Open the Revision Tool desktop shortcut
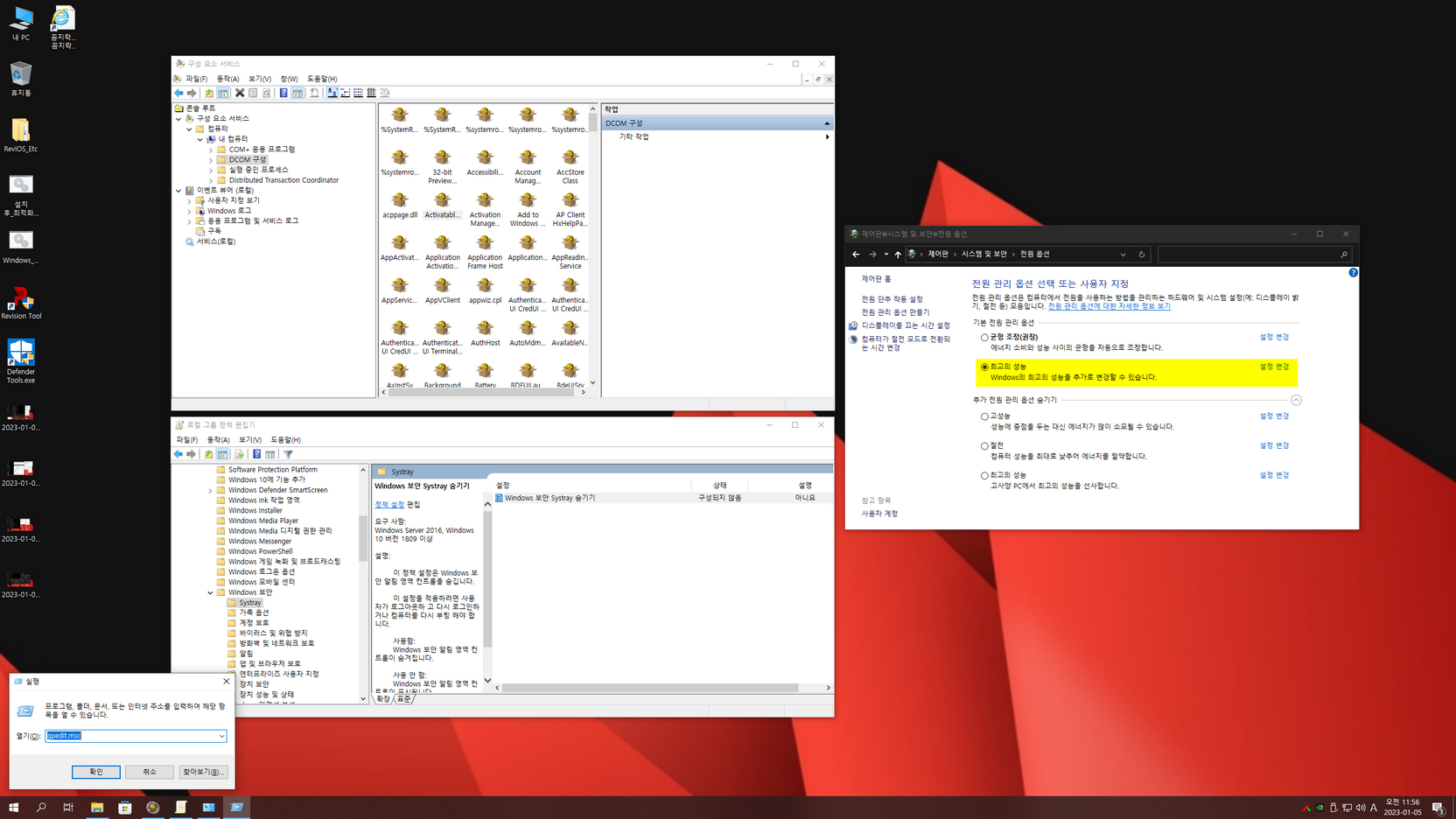 (20, 304)
